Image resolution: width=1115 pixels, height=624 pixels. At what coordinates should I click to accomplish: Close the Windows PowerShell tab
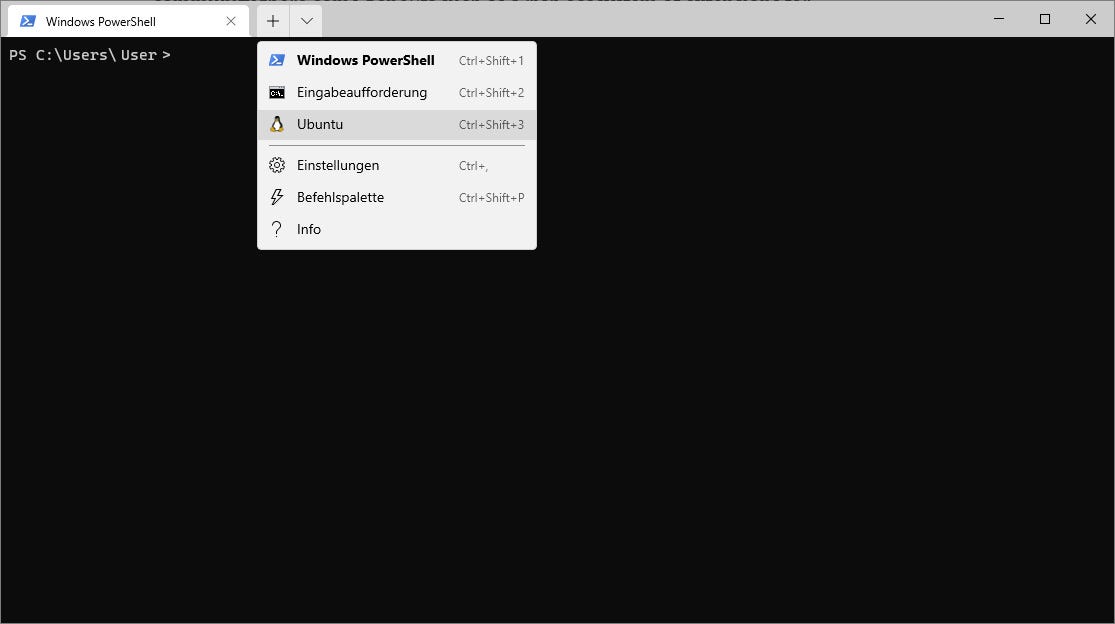point(231,21)
